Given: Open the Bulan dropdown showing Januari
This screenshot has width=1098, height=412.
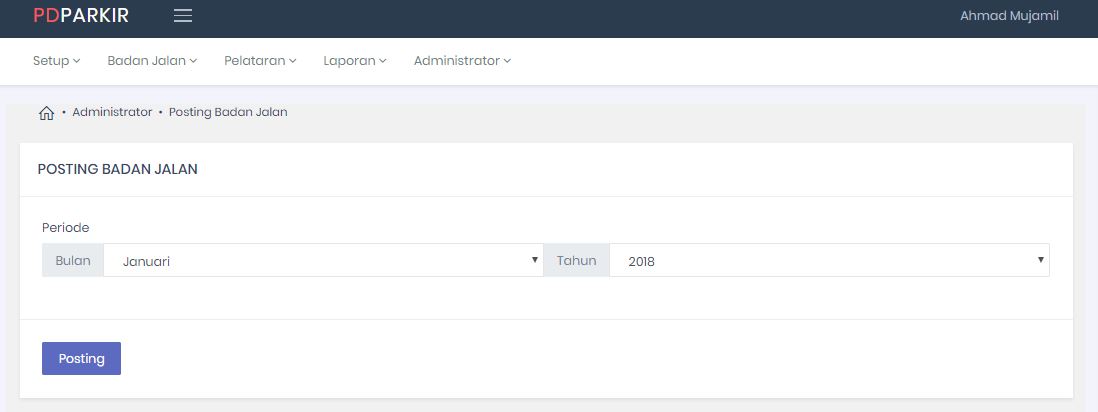Looking at the screenshot, I should [x=323, y=261].
